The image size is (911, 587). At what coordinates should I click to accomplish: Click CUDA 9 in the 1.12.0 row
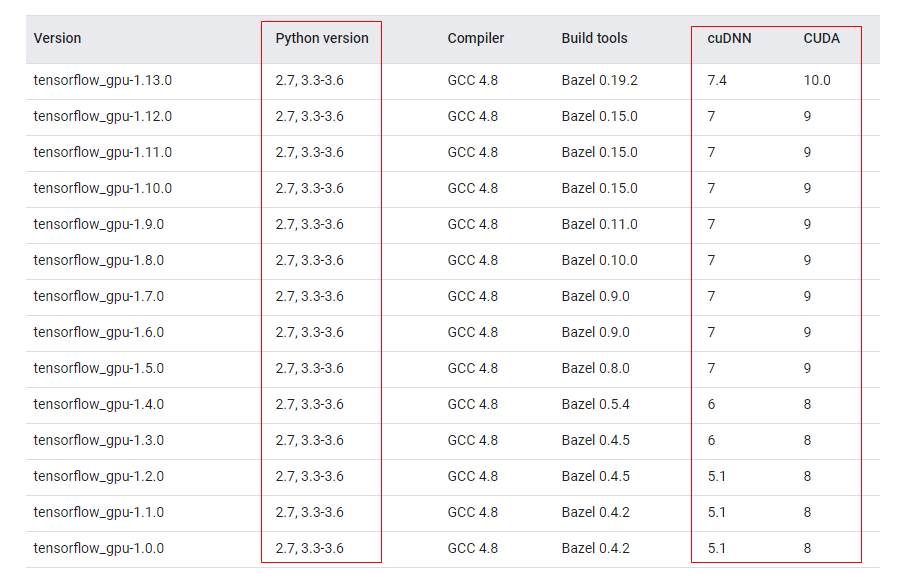pos(807,116)
